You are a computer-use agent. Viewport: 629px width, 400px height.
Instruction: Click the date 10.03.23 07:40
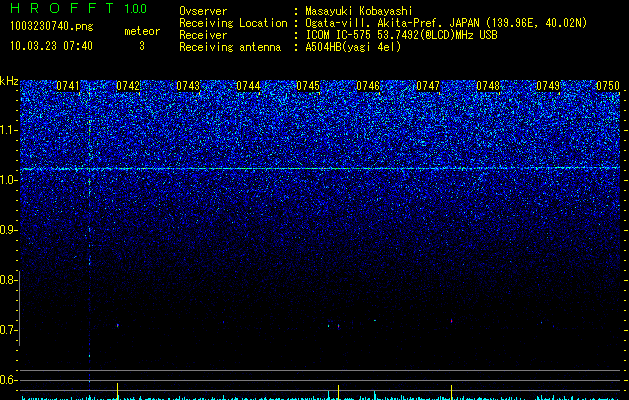51,46
